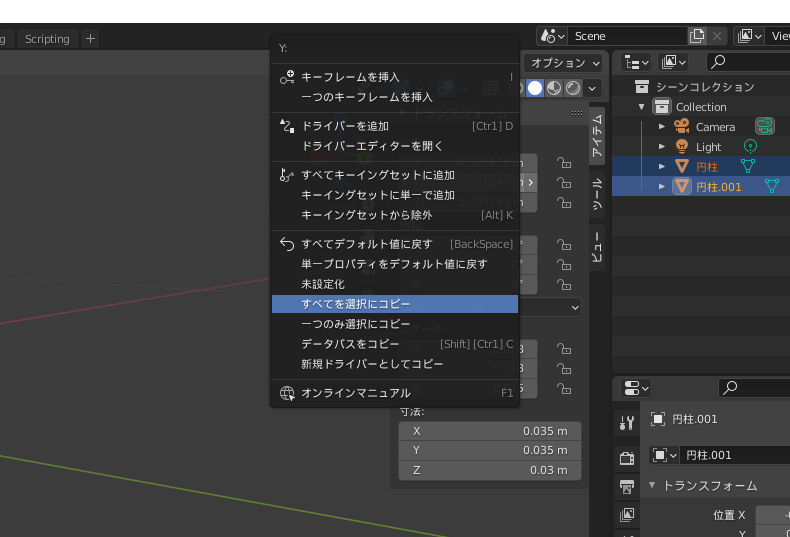This screenshot has width=790, height=537.
Task: Open rotation mode dropdown
Action: pos(550,307)
